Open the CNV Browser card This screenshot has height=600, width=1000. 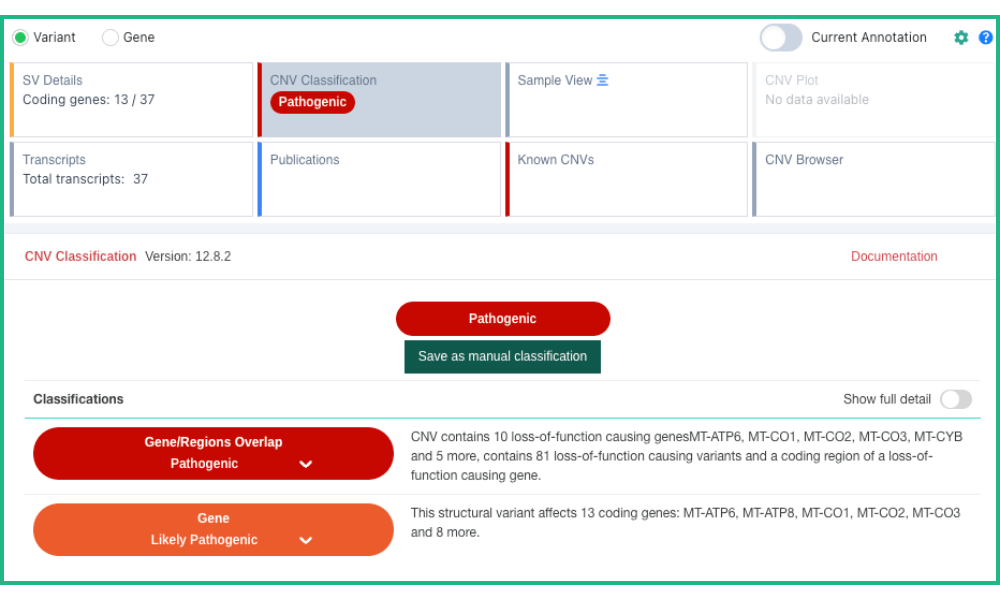pyautogui.click(x=873, y=179)
